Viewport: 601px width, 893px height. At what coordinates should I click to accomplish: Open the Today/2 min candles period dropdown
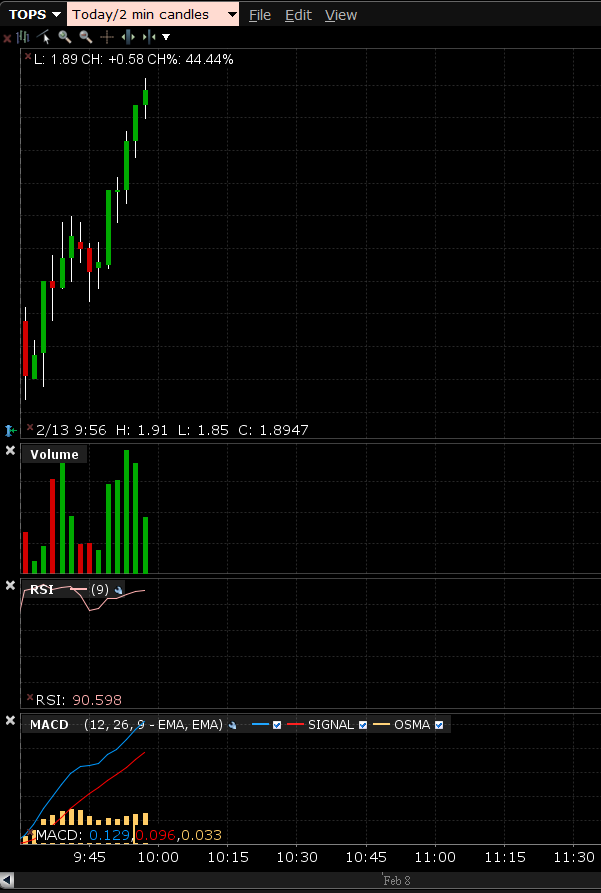153,14
